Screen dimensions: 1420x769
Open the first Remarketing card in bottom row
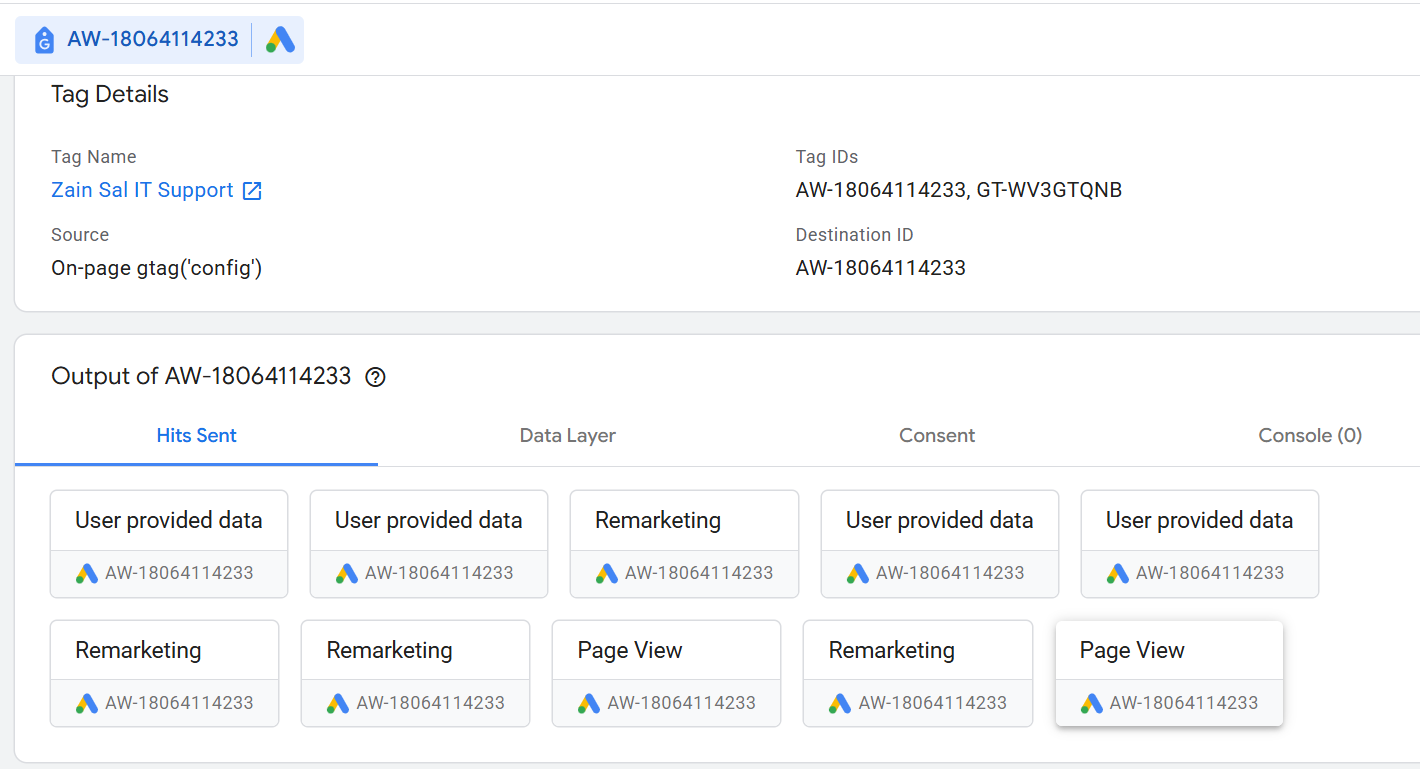(x=164, y=674)
